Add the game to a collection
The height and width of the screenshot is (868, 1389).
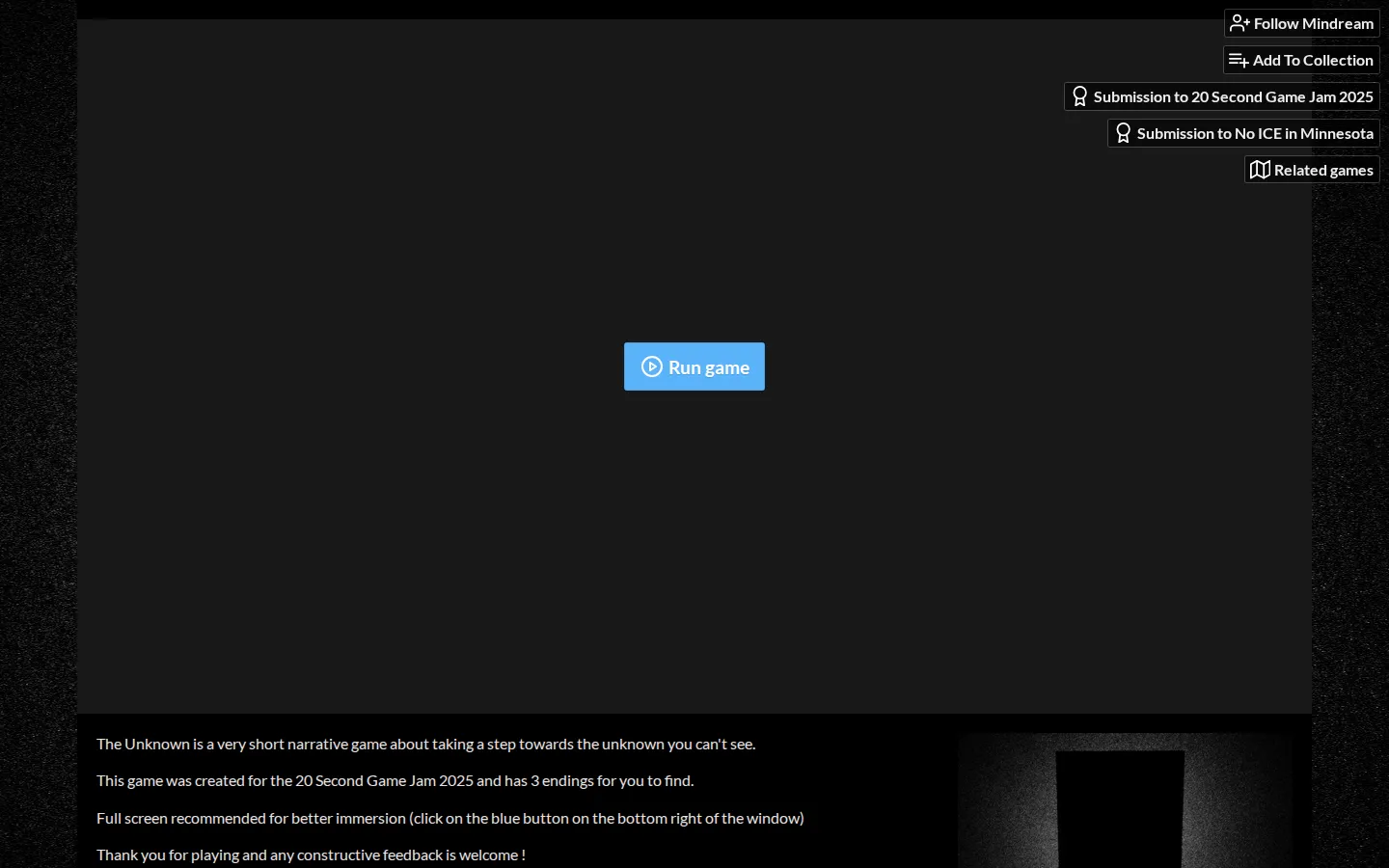point(1301,60)
